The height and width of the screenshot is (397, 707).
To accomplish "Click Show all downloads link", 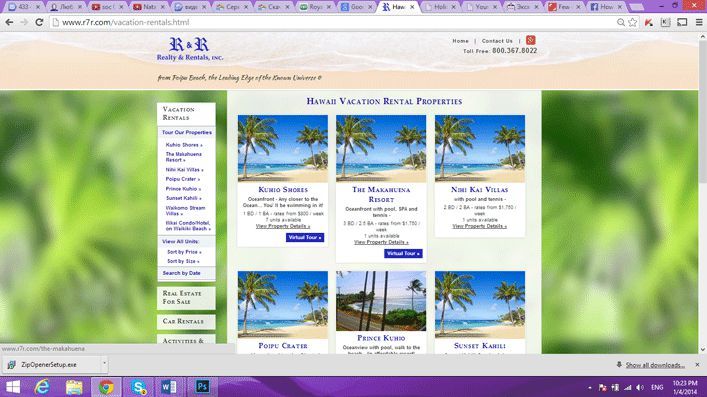I will coord(655,365).
